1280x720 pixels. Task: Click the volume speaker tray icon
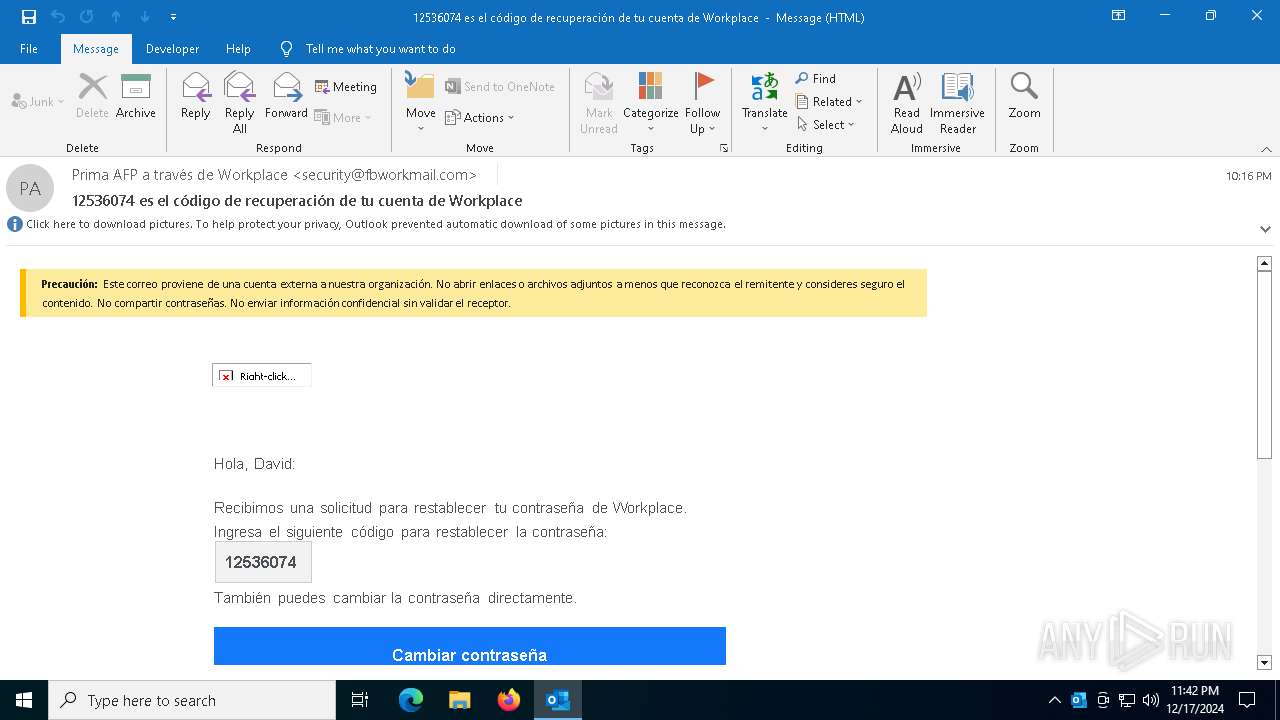tap(1151, 700)
